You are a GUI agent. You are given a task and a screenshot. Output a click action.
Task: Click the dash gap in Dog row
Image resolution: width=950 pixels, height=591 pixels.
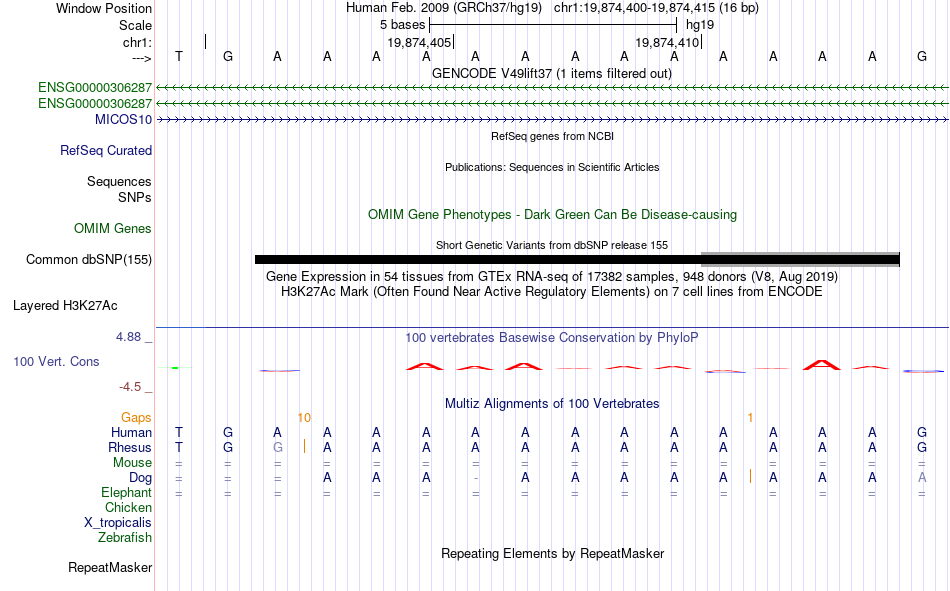point(476,478)
